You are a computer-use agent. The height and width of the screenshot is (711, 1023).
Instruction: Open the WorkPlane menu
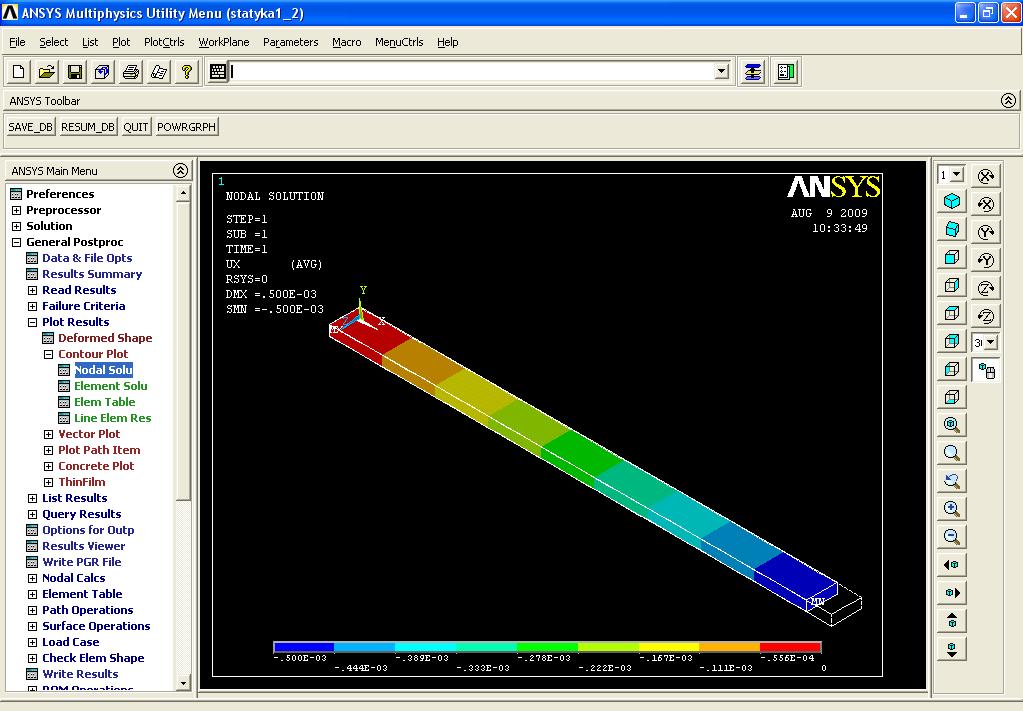coord(224,42)
